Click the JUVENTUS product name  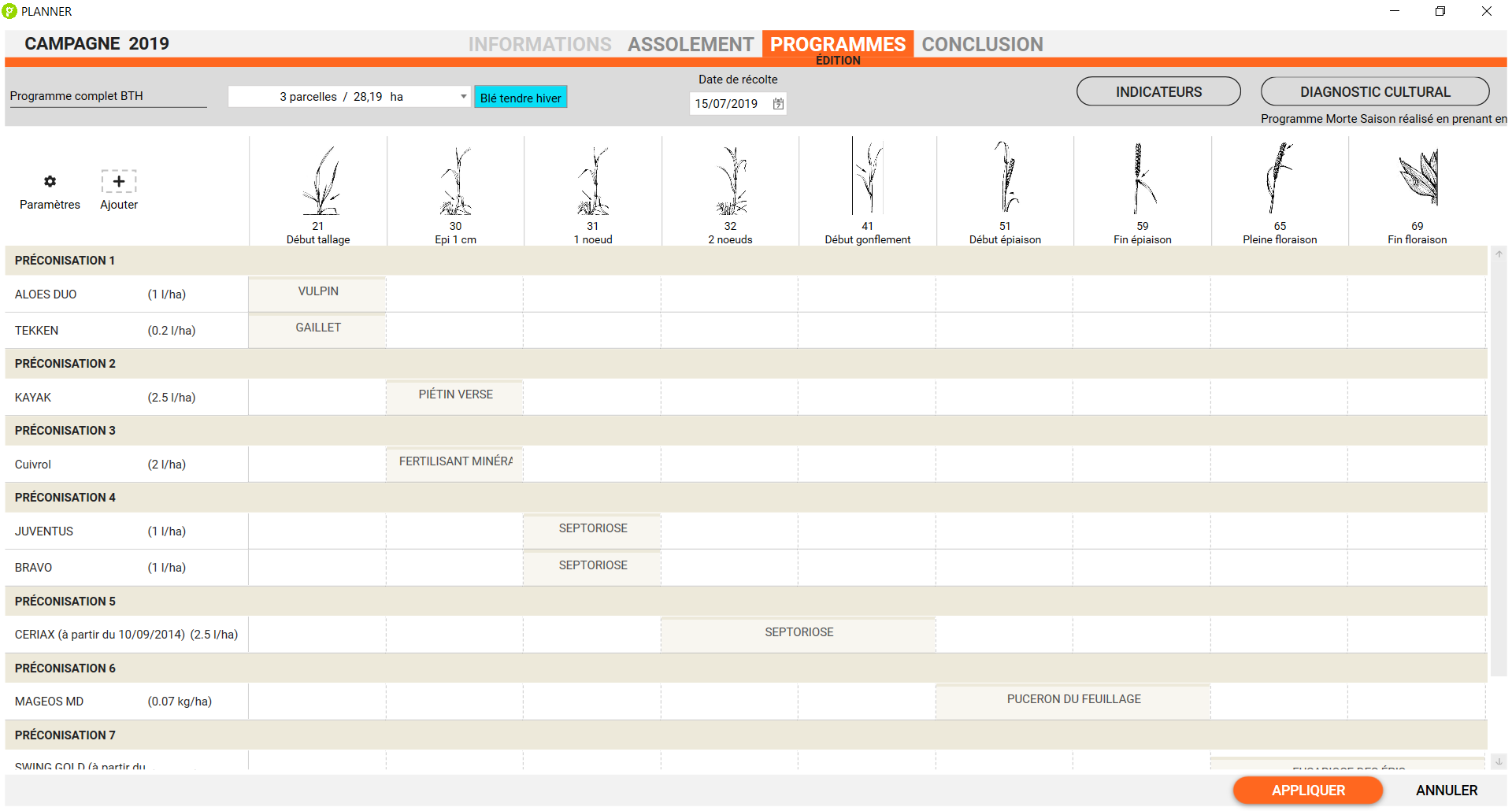coord(43,531)
